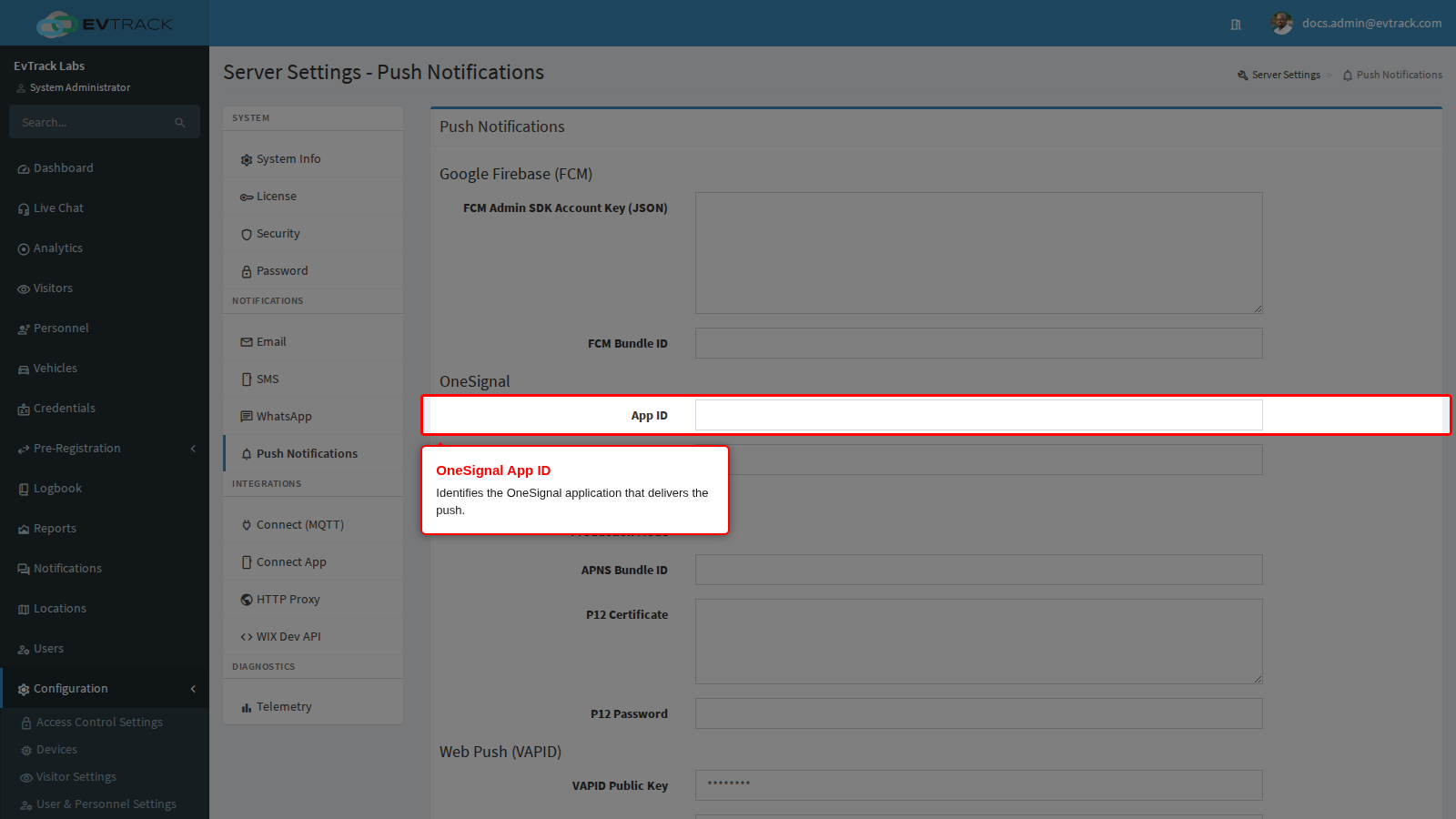Select WhatsApp notification settings

tap(313, 417)
